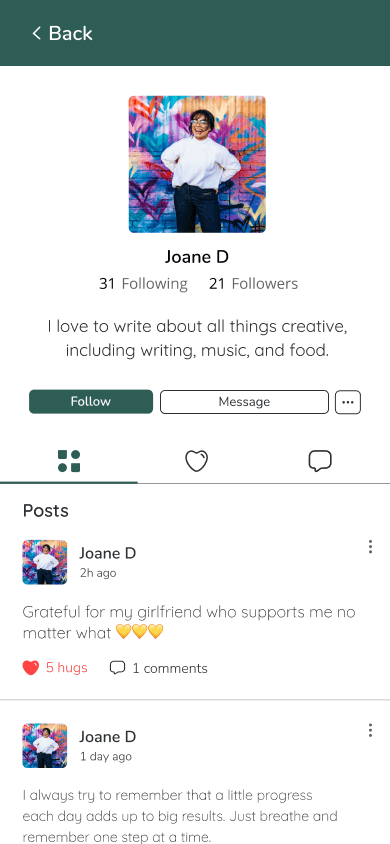390x844 pixels.
Task: Click the Back text in the header
Action: pos(70,33)
